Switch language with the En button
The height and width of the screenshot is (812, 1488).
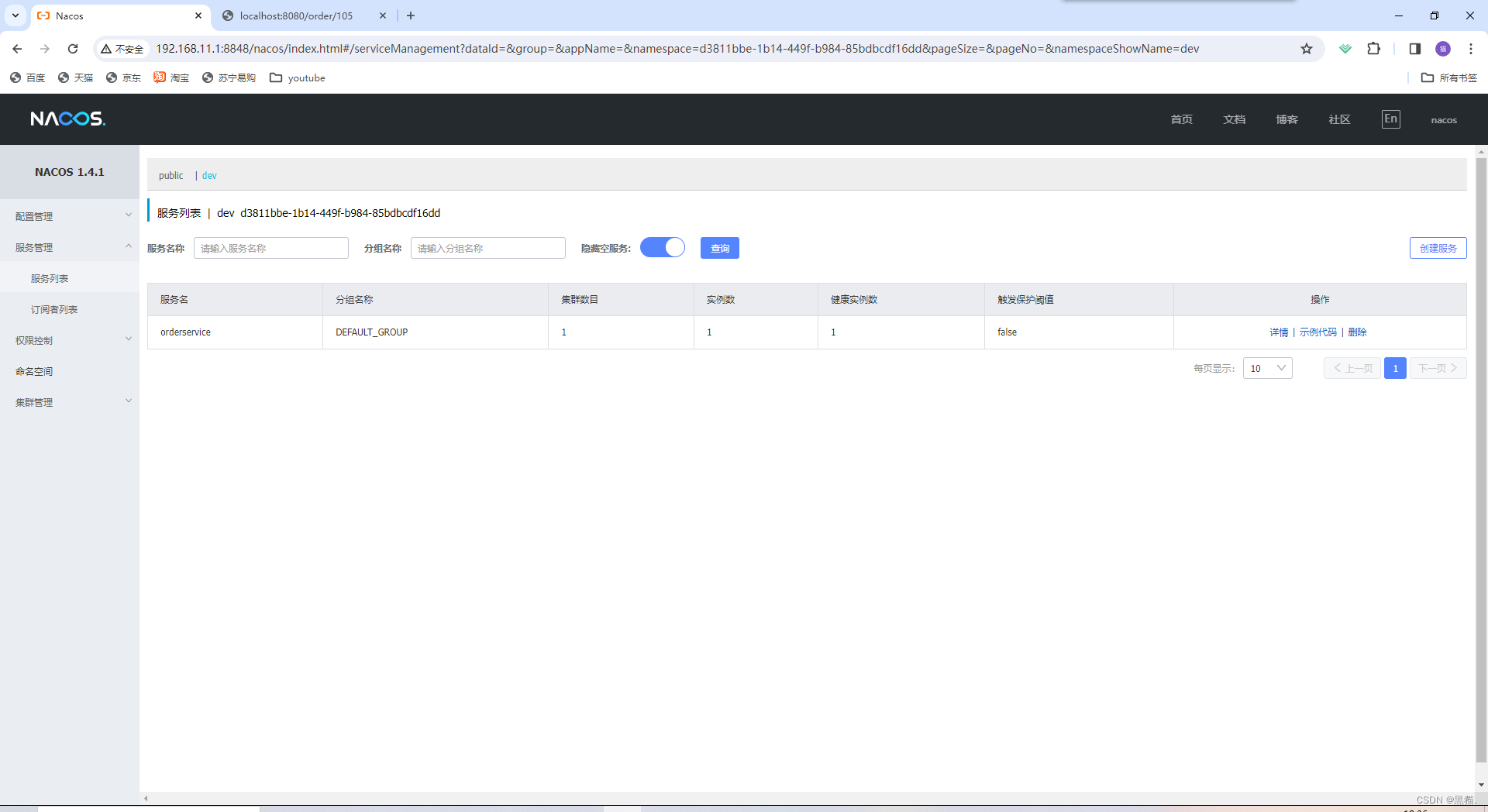[x=1391, y=119]
